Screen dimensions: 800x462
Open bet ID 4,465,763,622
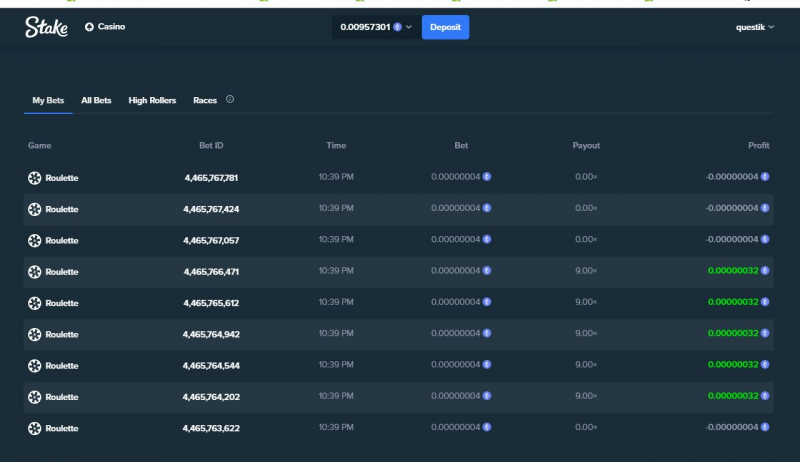(x=211, y=428)
